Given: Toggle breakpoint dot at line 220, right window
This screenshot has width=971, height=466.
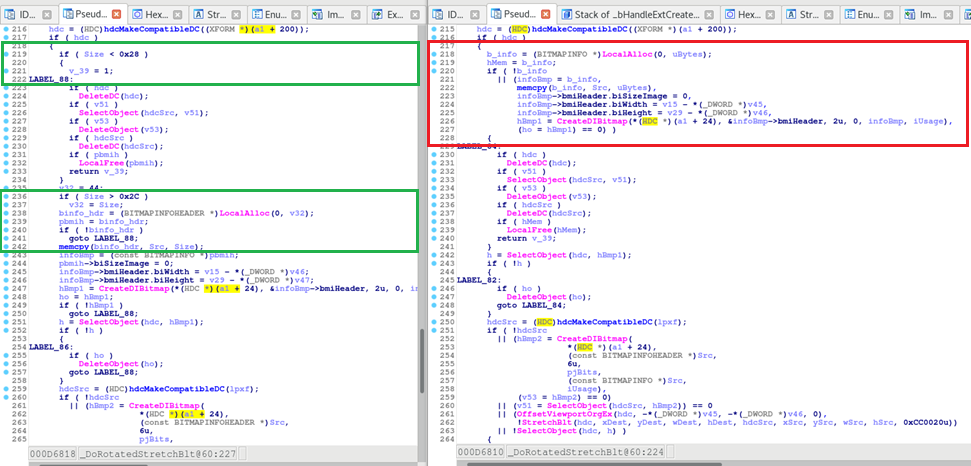Looking at the screenshot, I should [433, 71].
